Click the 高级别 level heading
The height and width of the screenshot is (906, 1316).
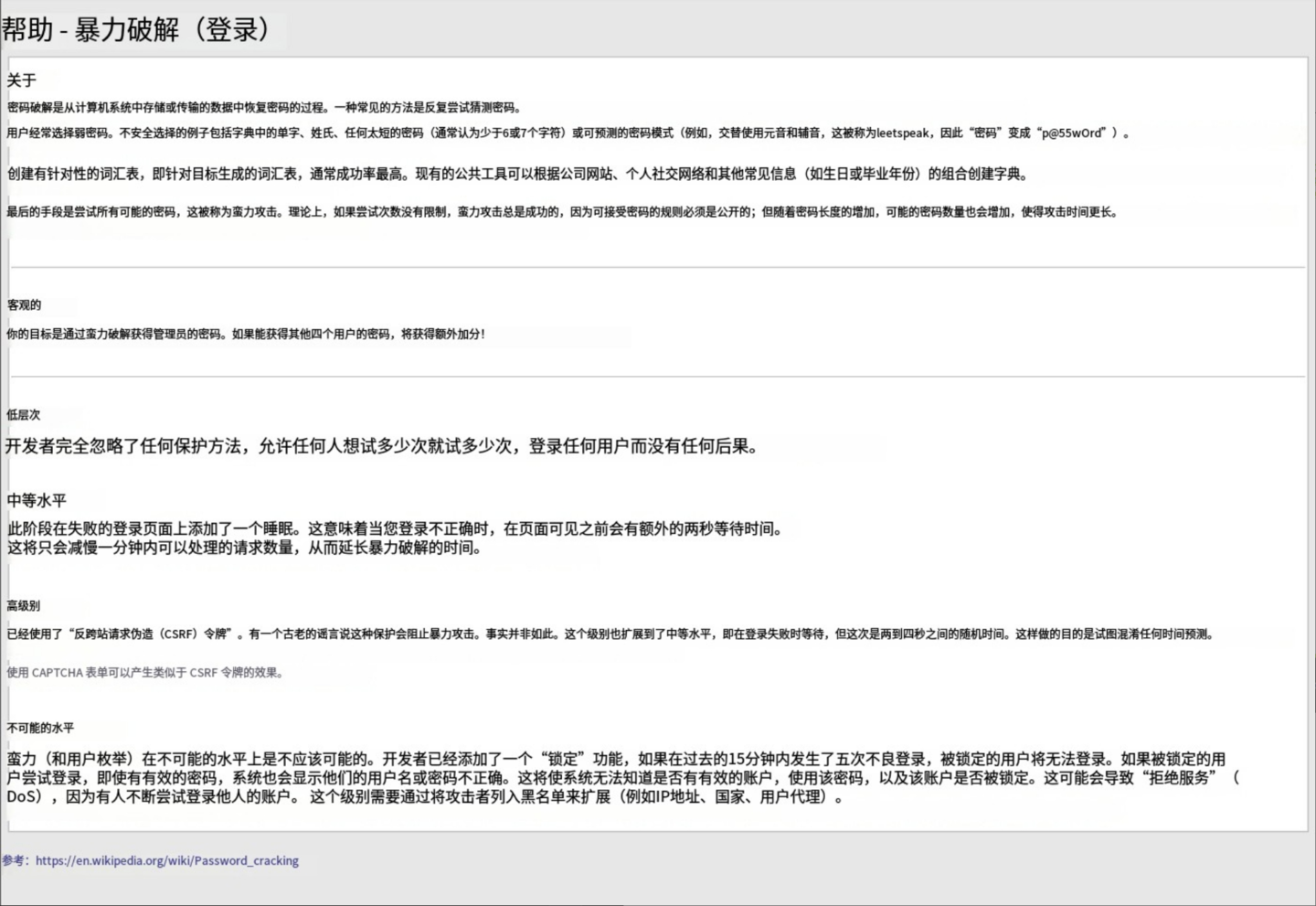click(24, 606)
